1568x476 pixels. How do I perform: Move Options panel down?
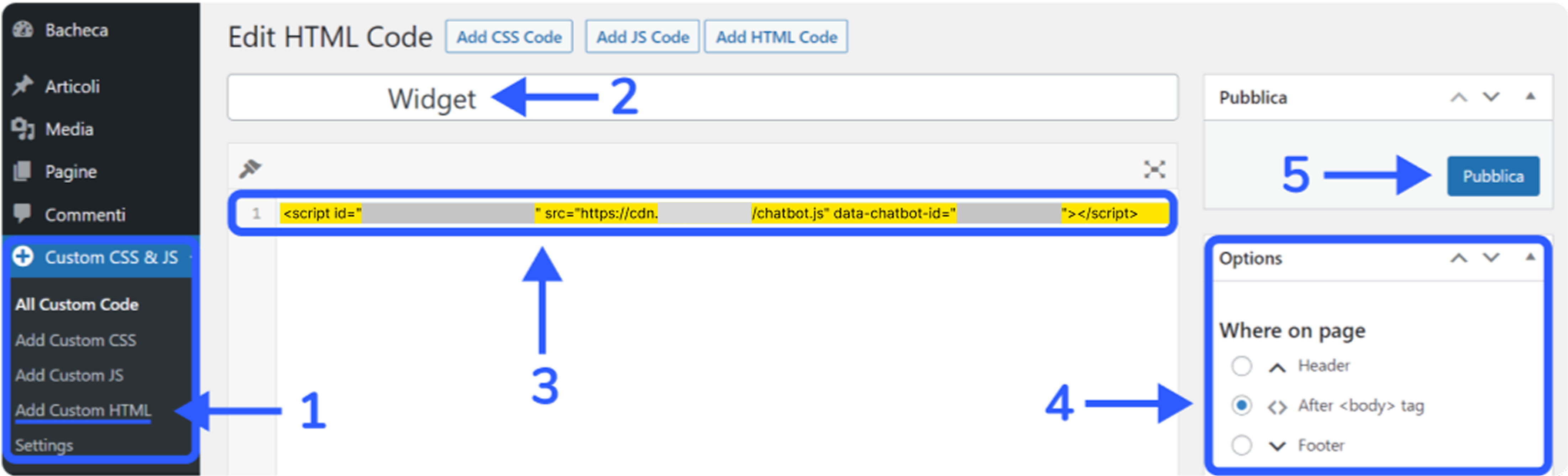(x=1491, y=258)
